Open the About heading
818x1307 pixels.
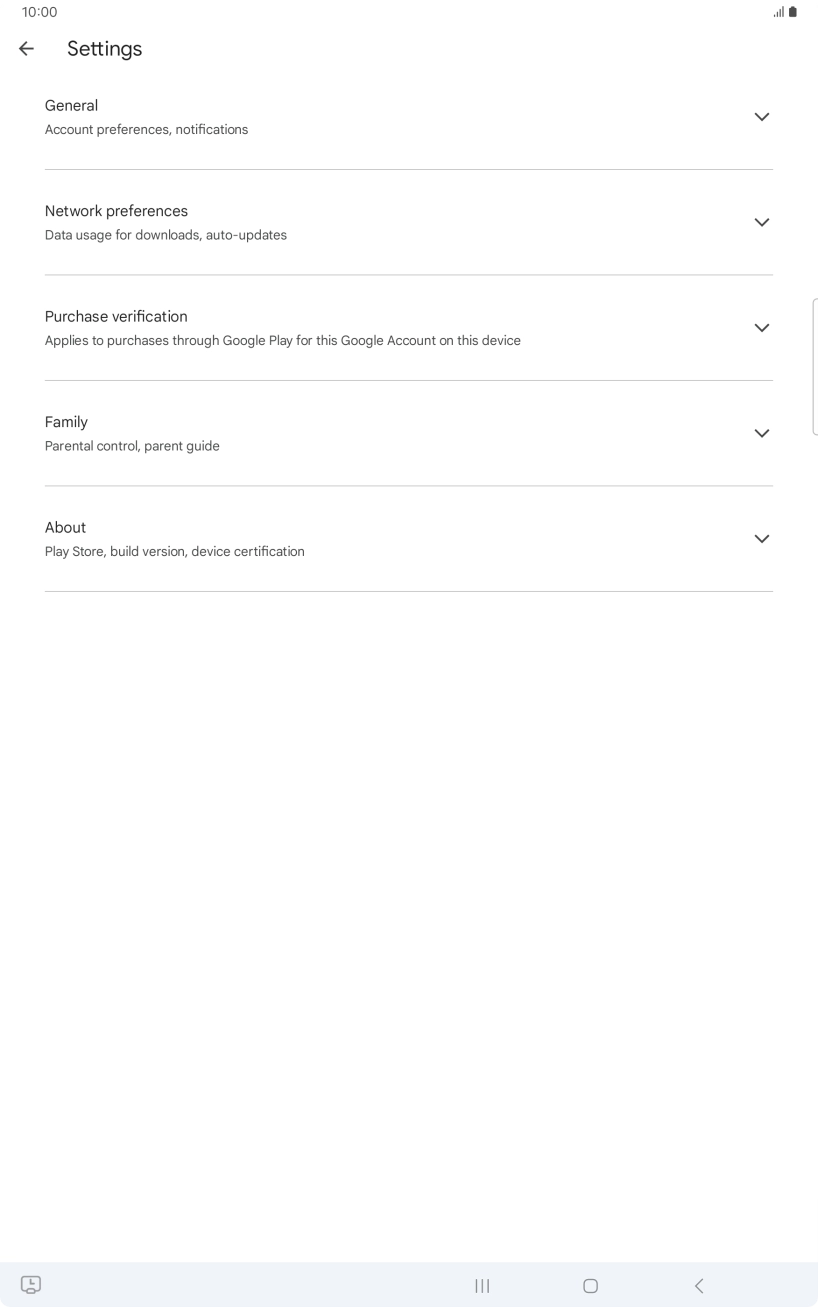click(x=66, y=527)
